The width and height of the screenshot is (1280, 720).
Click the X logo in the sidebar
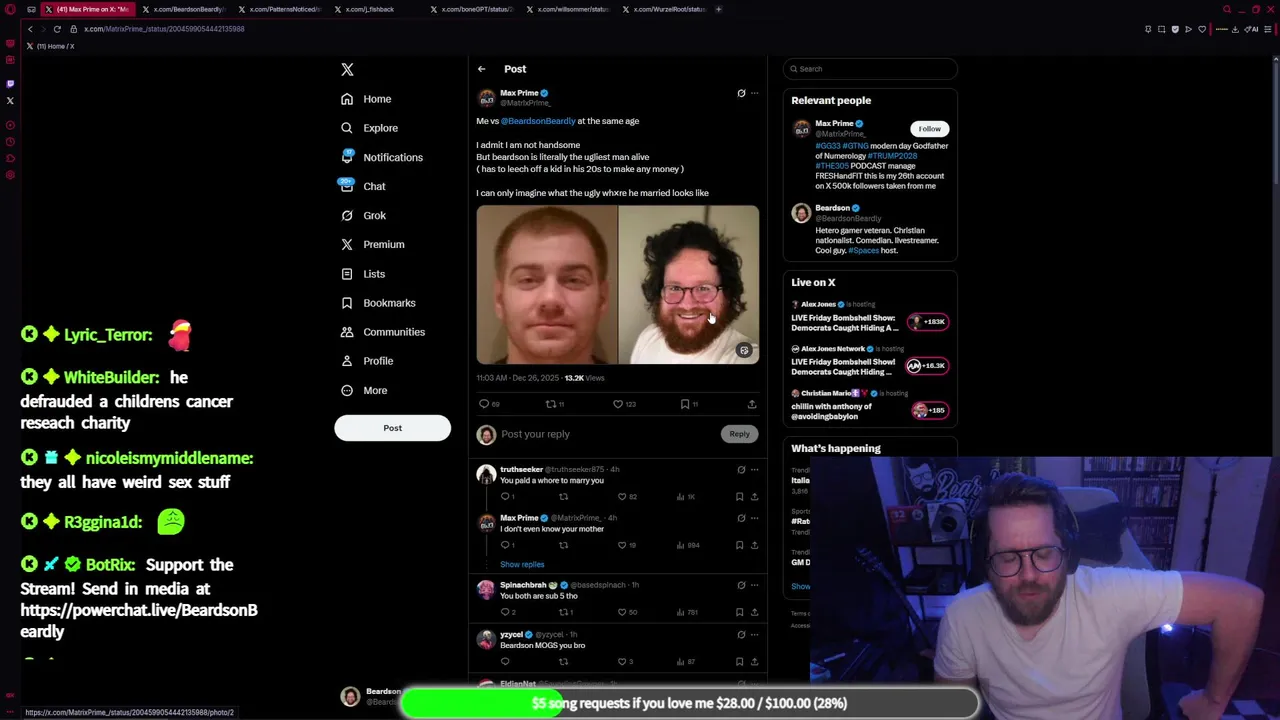click(347, 69)
